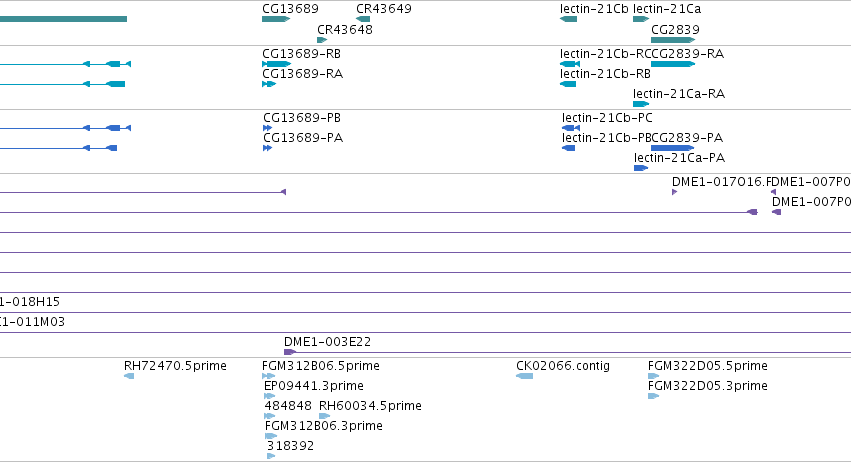Click the CG2839 gene label

(x=675, y=29)
